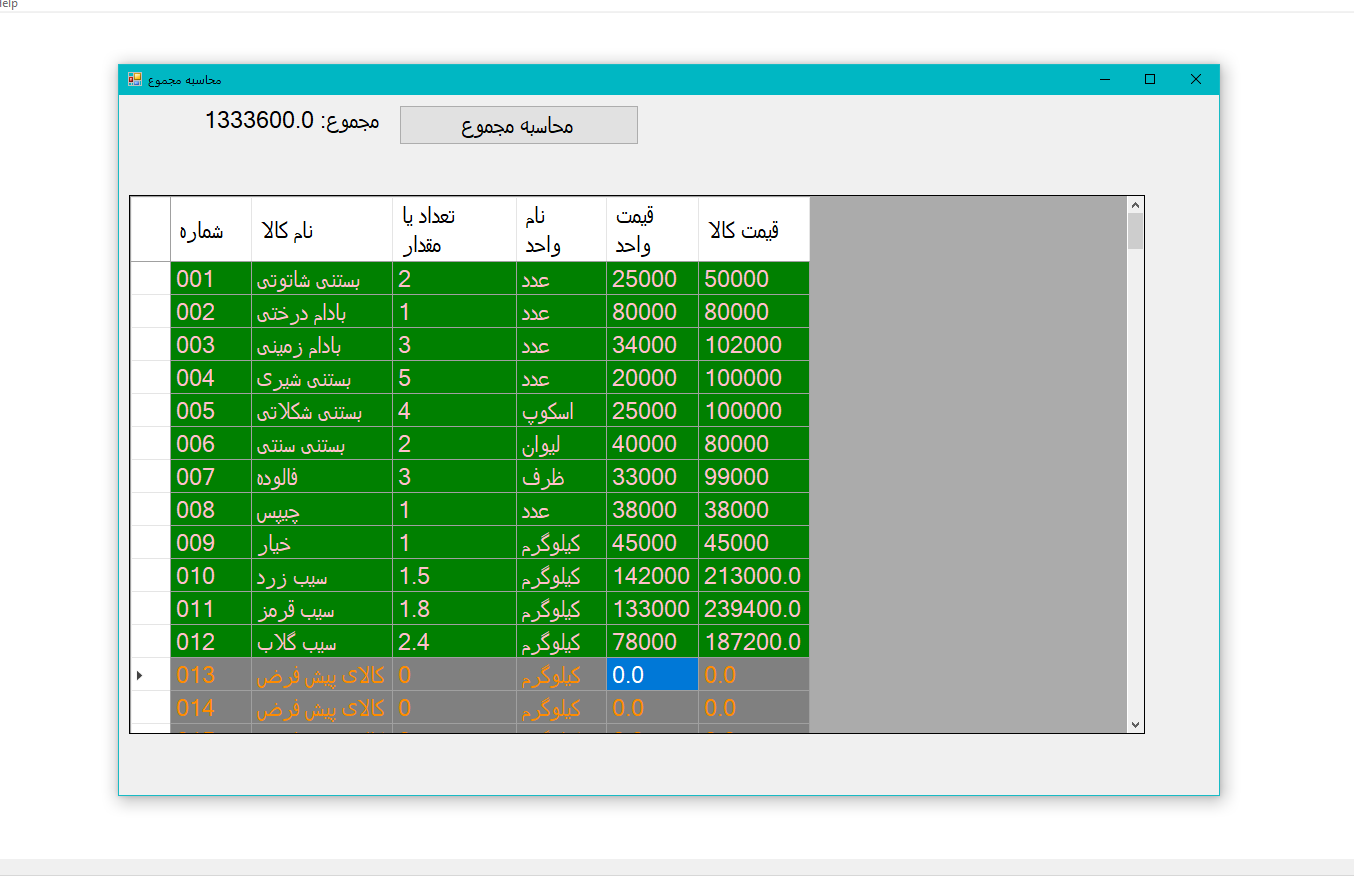The width and height of the screenshot is (1354, 876).
Task: Click the تعداد یا مقدار column header
Action: coord(454,230)
